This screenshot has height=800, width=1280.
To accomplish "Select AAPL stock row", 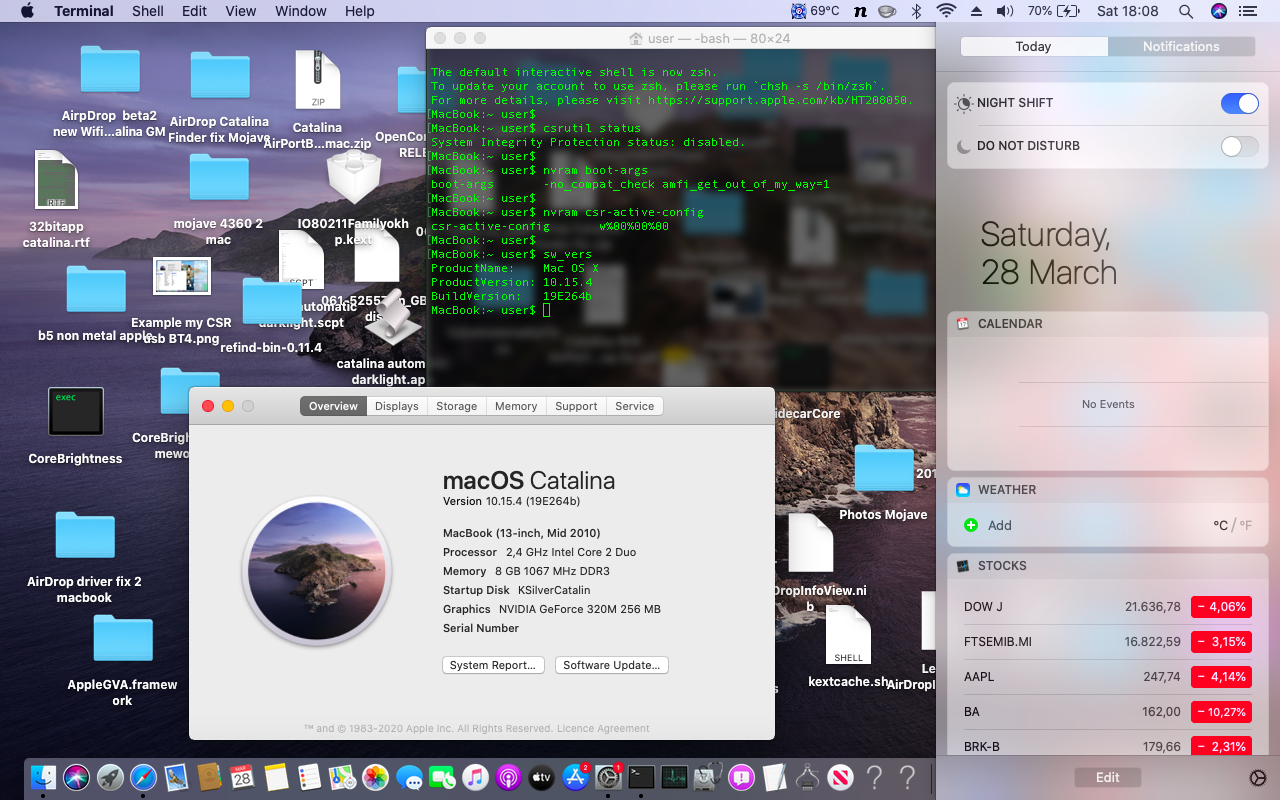I will pos(1106,677).
